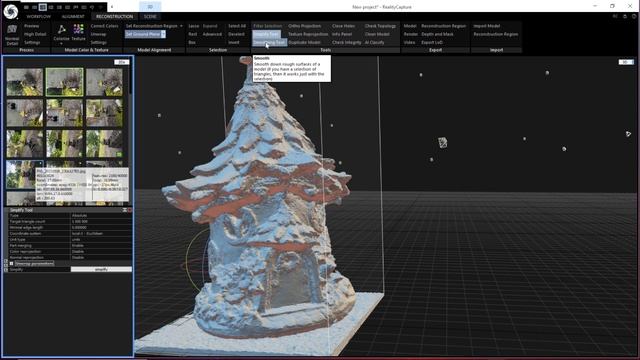This screenshot has height=360, width=640.
Task: Open the Simplify Tool in ribbon
Action: [266, 34]
